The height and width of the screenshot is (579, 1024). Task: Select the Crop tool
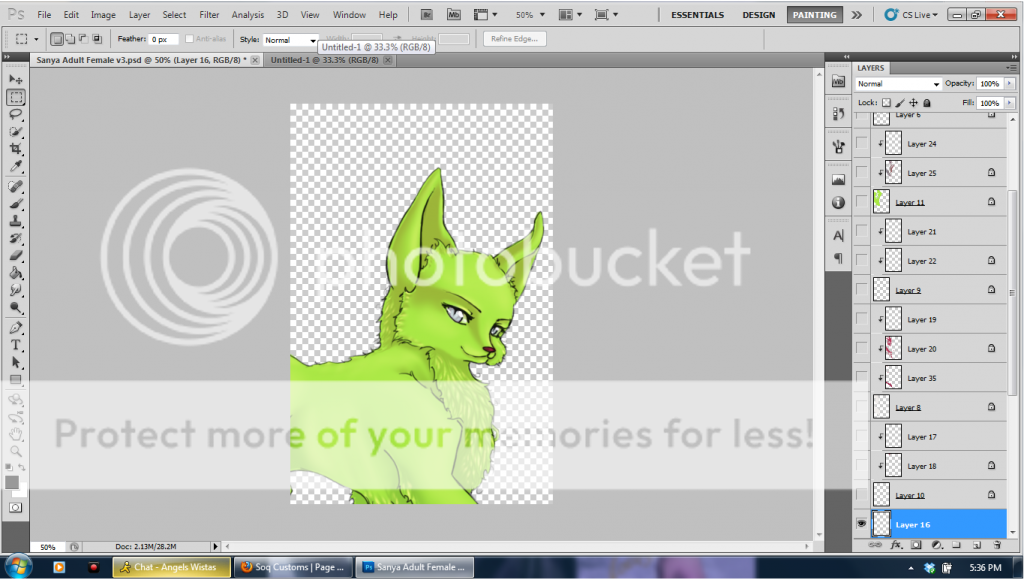coord(16,148)
